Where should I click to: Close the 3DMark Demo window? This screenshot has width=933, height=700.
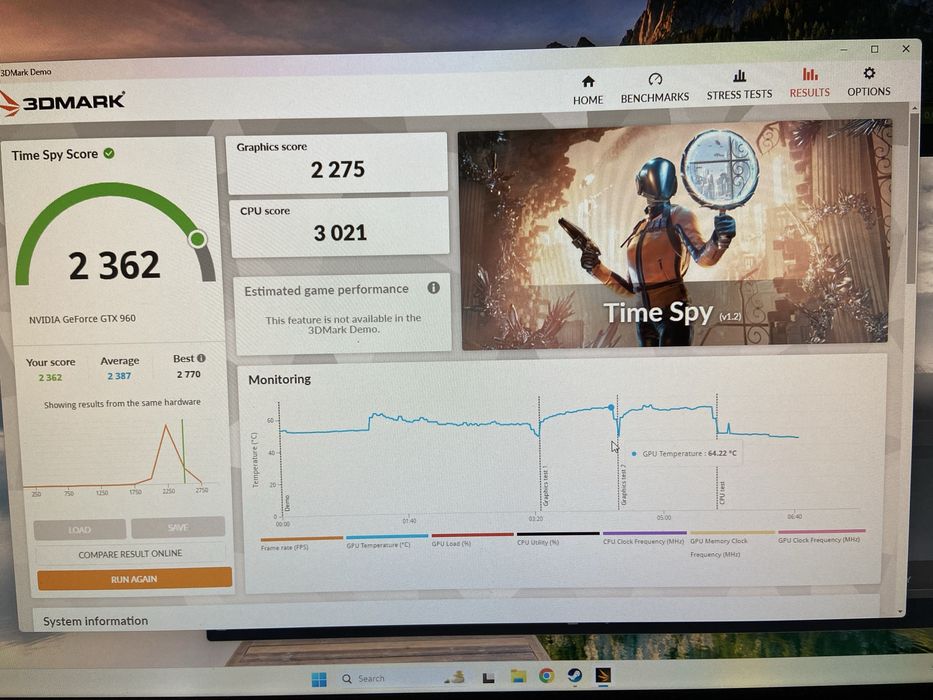(x=906, y=48)
